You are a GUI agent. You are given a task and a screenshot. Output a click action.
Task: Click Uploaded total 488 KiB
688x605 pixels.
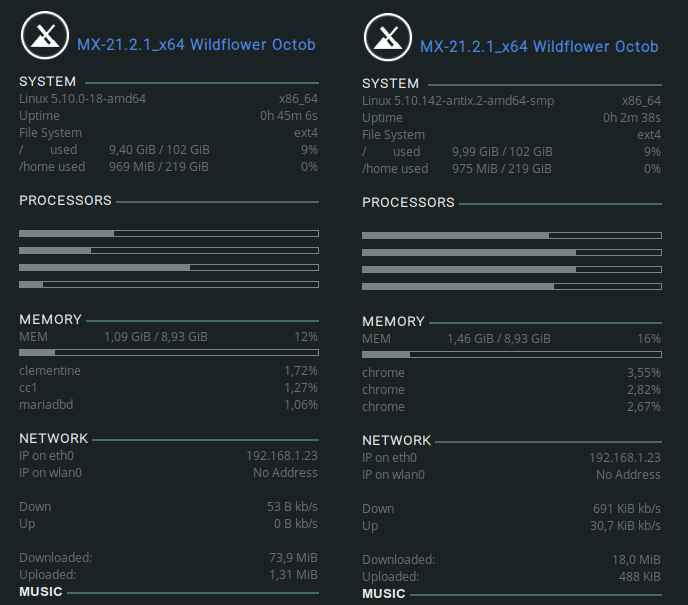pos(640,577)
